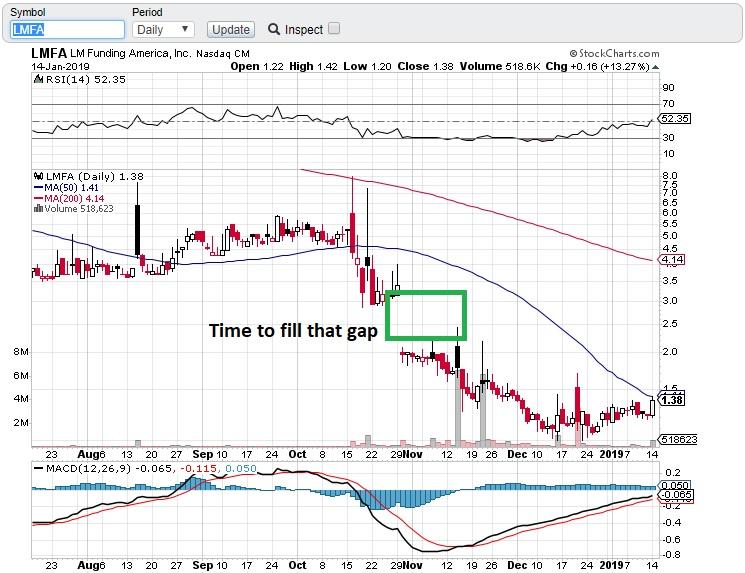Click the small triangle after Chg percentage
The width and height of the screenshot is (745, 573).
(x=656, y=67)
